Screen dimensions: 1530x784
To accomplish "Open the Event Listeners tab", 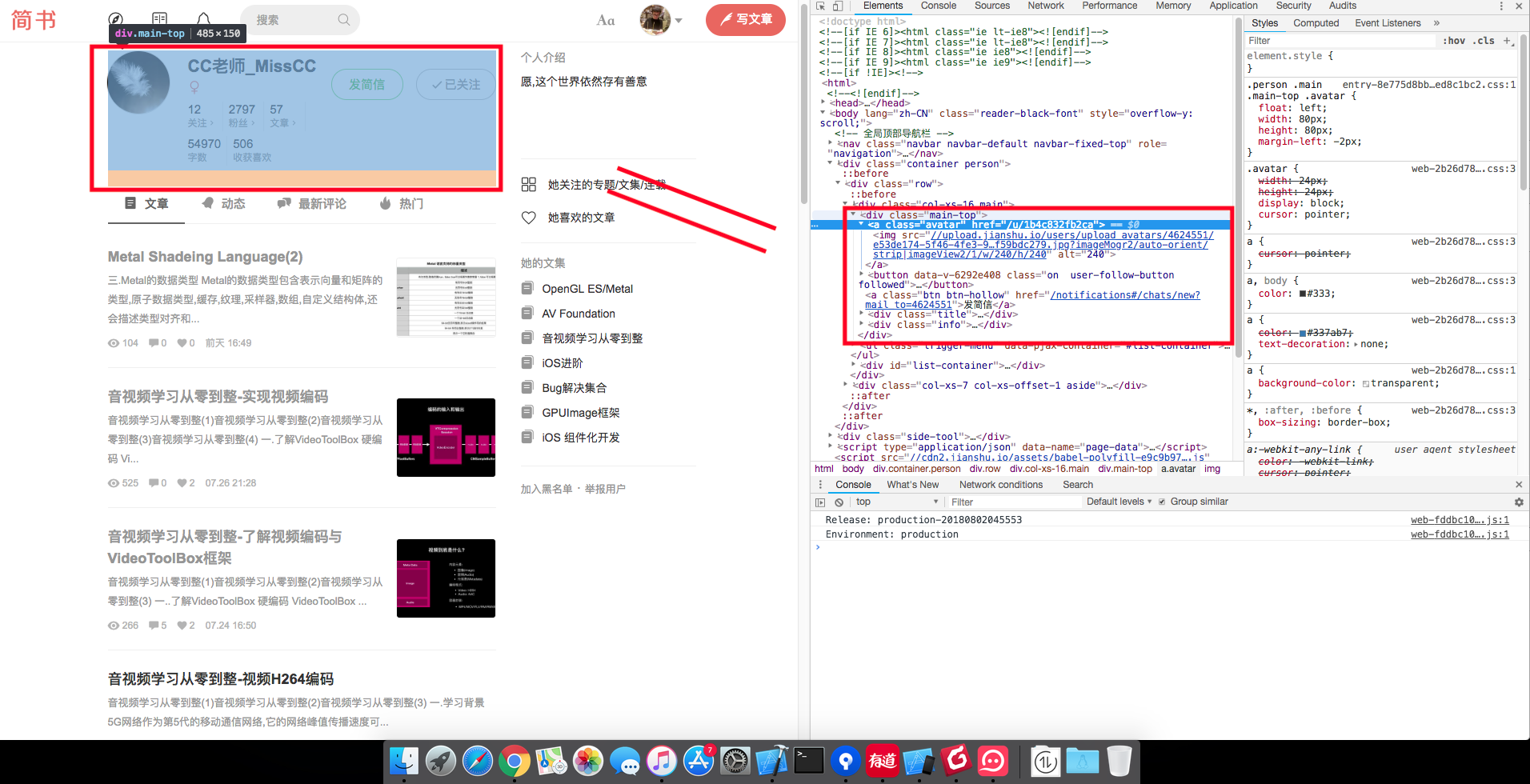I will pos(1388,23).
